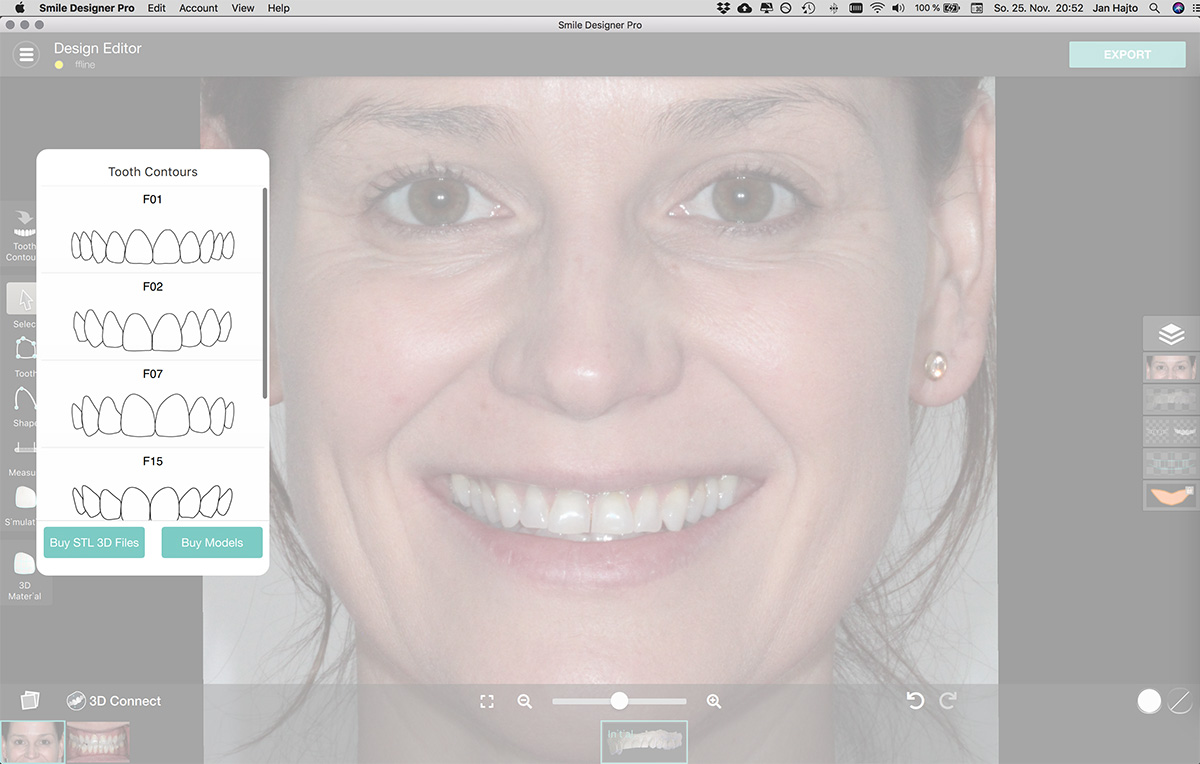Choose the Tooth outline tool
The height and width of the screenshot is (764, 1200).
25,355
